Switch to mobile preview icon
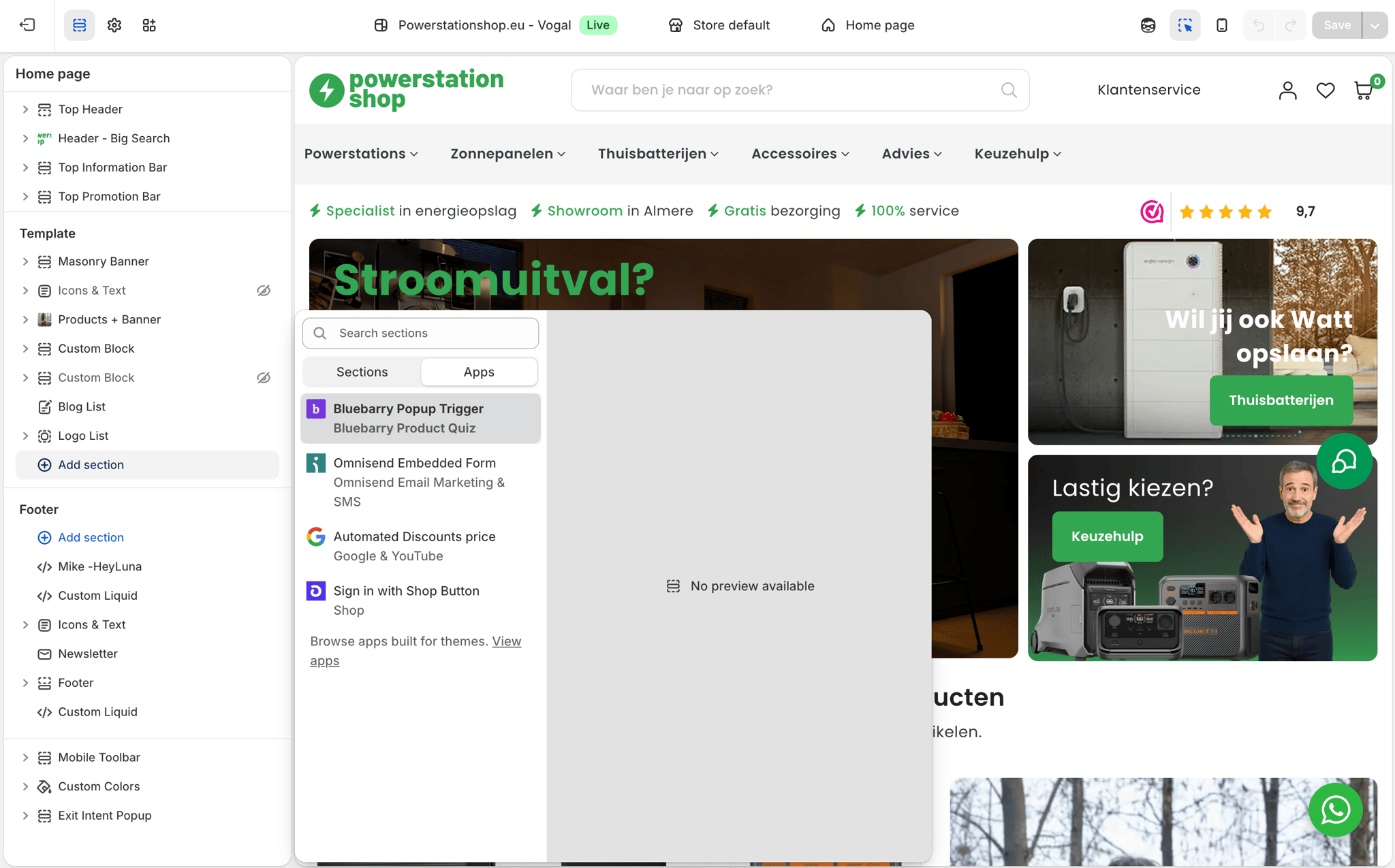This screenshot has height=868, width=1395. click(x=1221, y=25)
